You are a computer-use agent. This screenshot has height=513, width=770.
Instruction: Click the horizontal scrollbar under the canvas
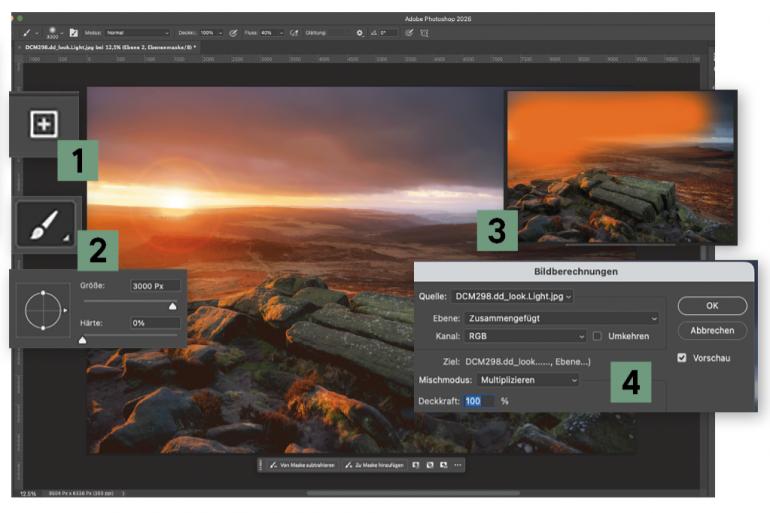pyautogui.click(x=413, y=492)
